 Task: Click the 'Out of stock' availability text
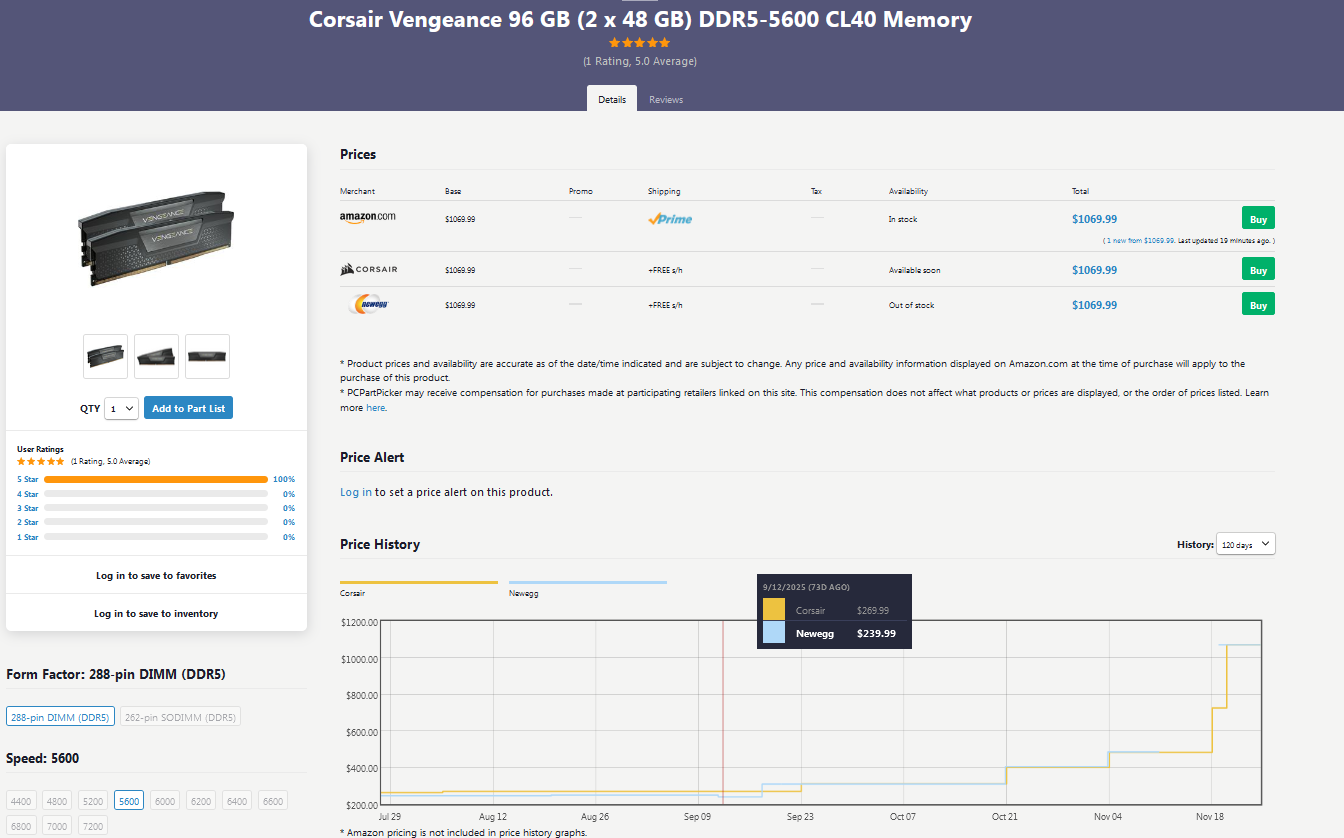pos(912,305)
